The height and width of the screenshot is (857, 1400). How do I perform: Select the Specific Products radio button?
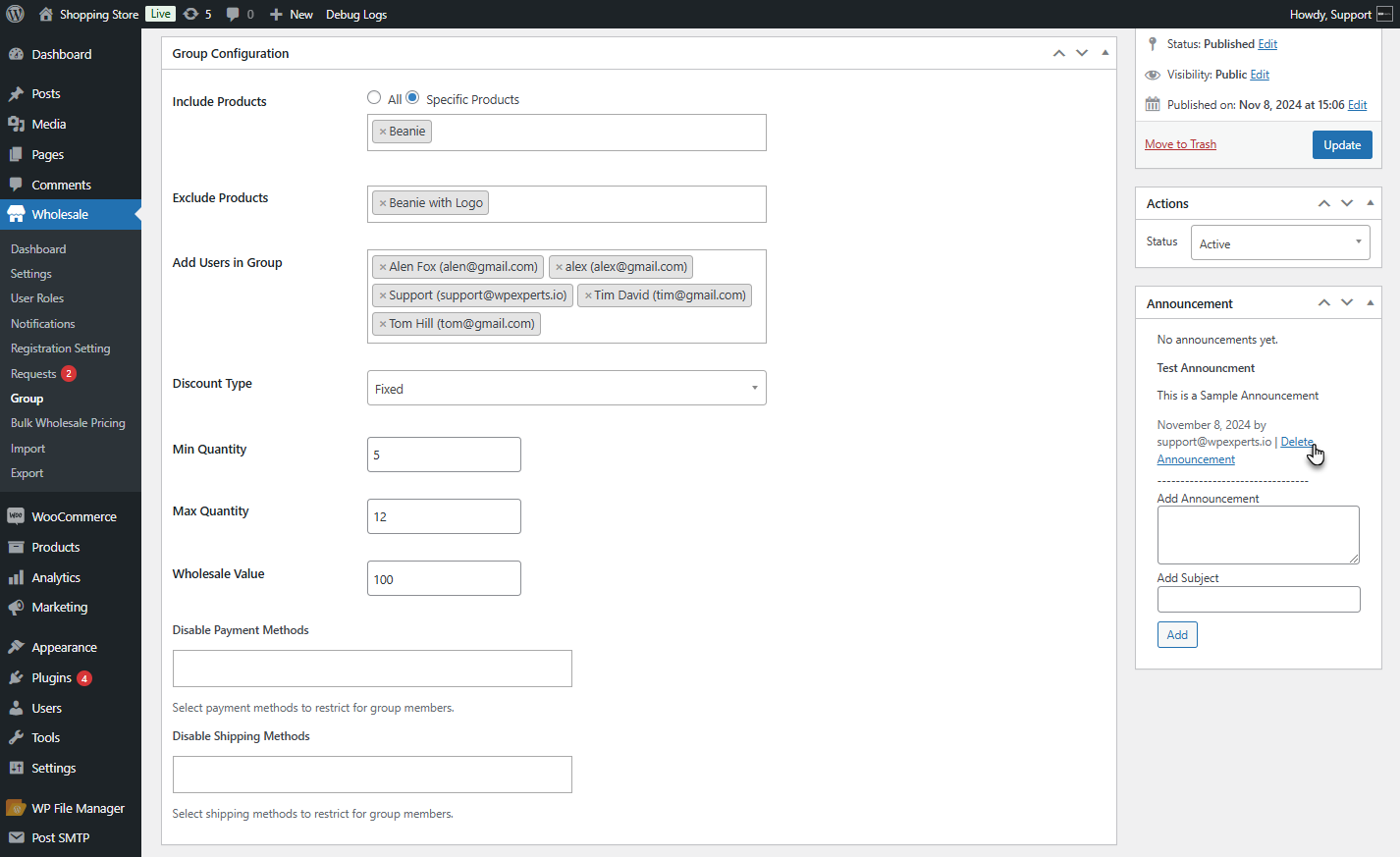coord(413,98)
